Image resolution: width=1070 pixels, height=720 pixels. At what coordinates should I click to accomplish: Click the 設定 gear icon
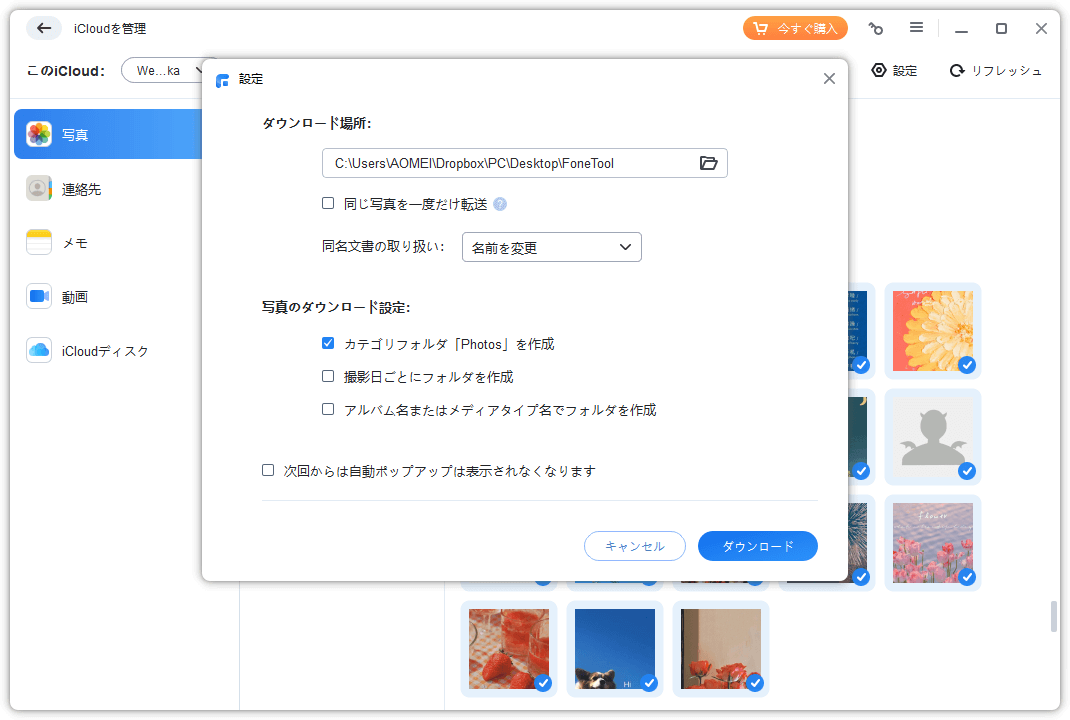[x=879, y=70]
